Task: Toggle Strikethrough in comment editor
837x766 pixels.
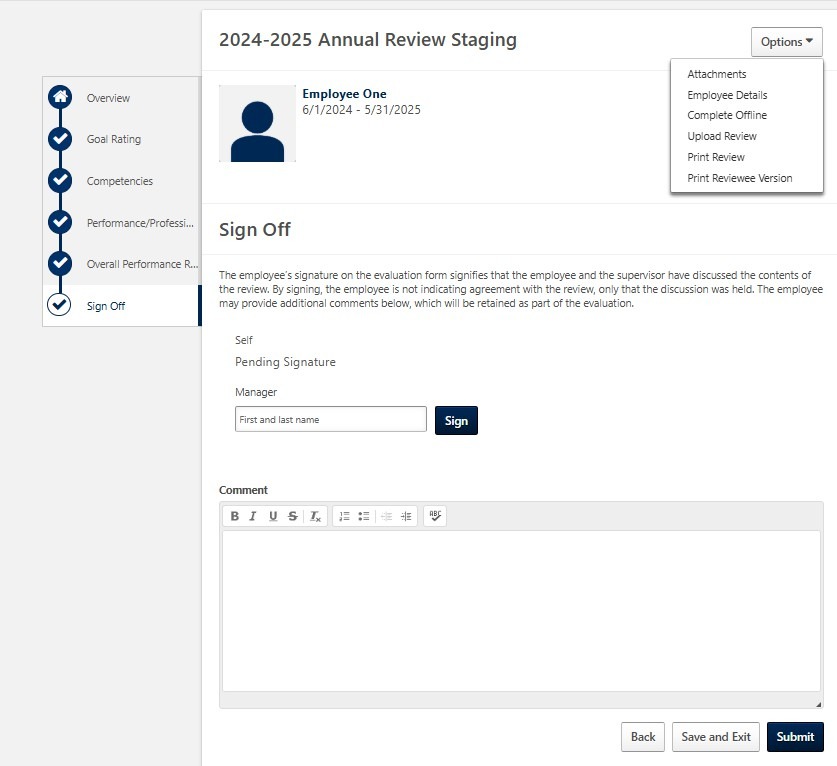Action: click(293, 516)
